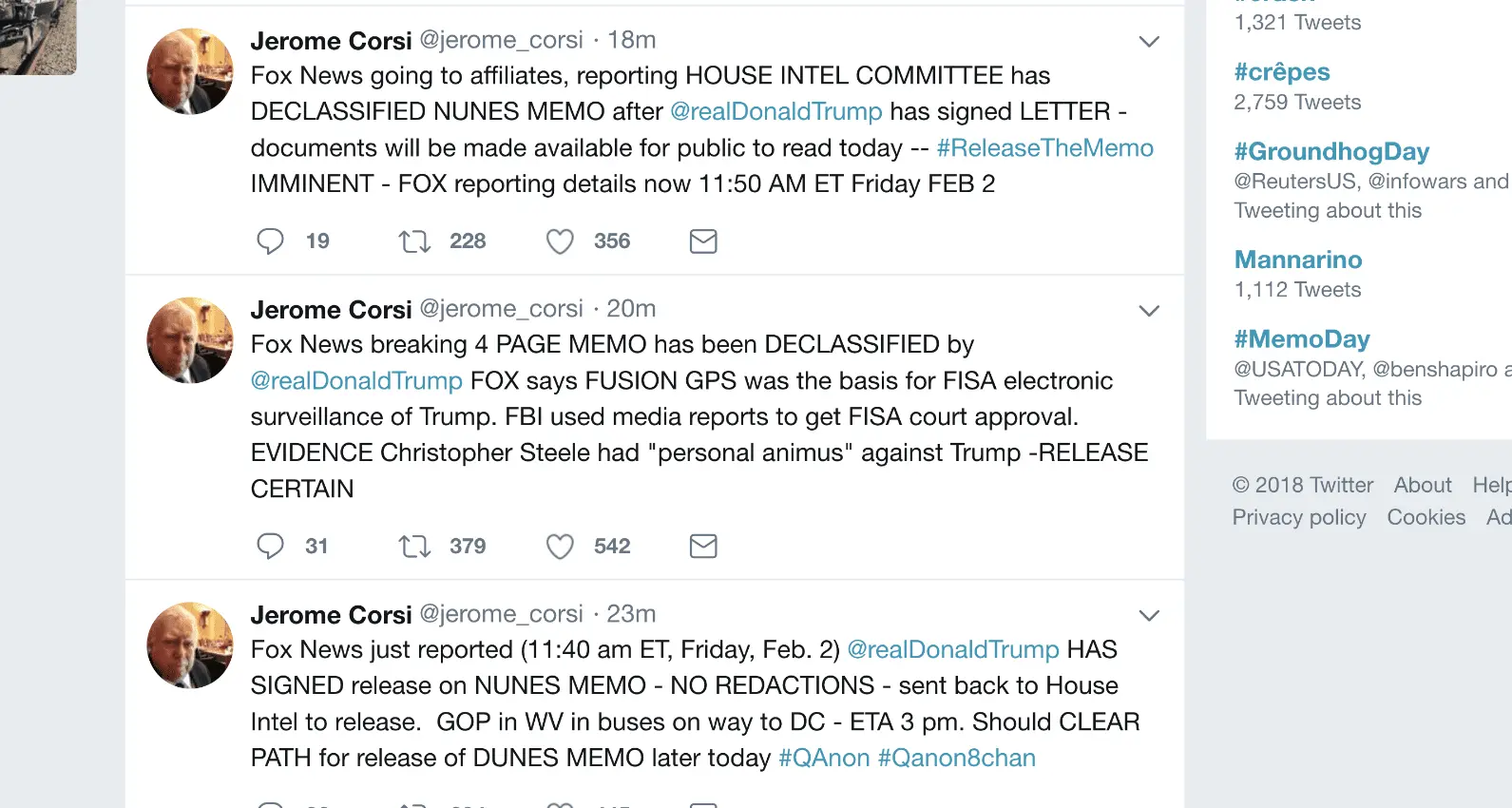Open the Mannarino trend
This screenshot has height=808, width=1512.
click(x=1298, y=260)
